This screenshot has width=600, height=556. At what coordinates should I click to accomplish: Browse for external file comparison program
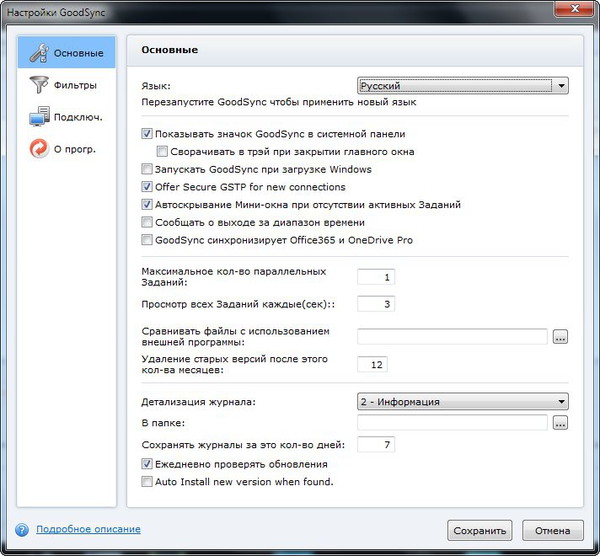pyautogui.click(x=560, y=337)
